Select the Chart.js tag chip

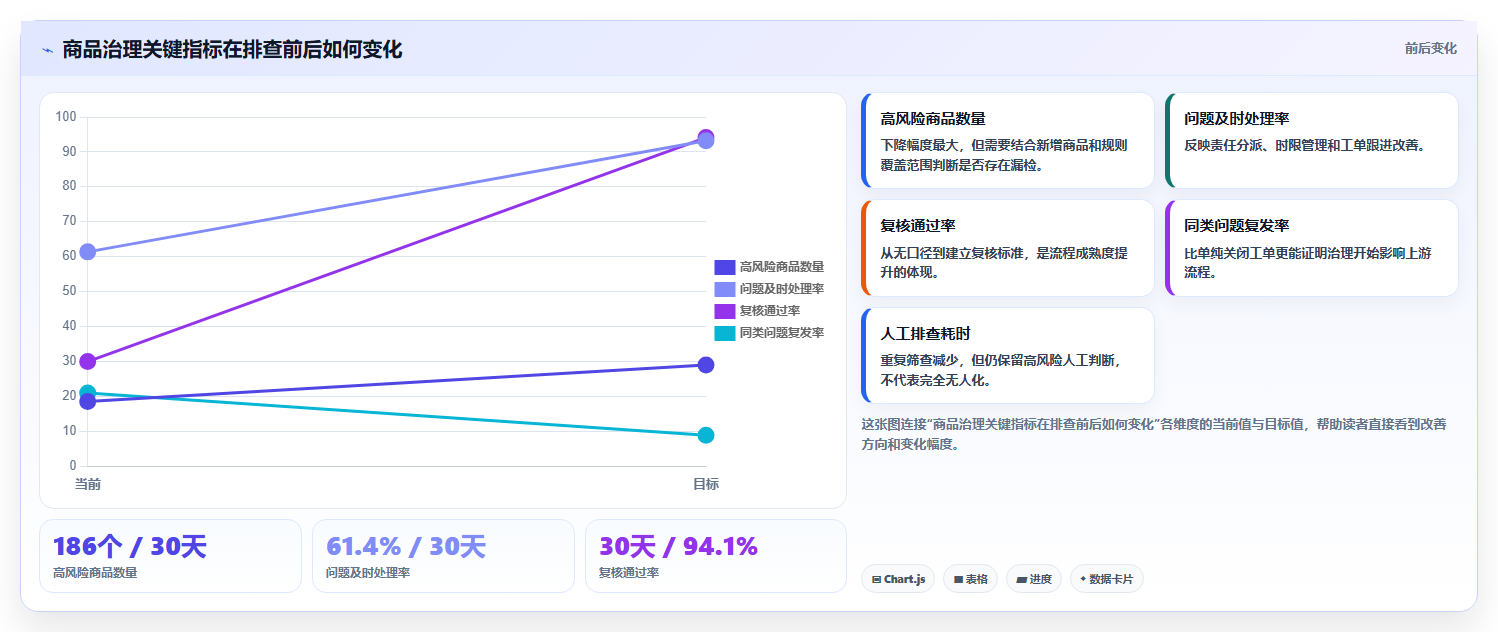[897, 579]
